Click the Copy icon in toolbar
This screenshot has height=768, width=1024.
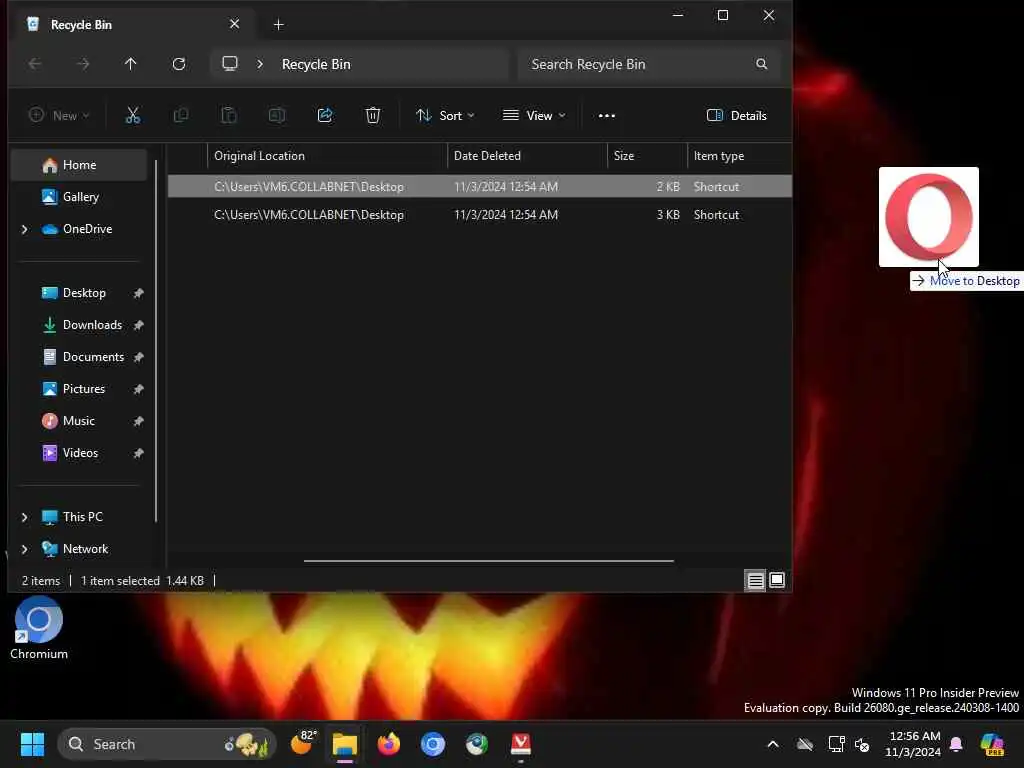coord(181,116)
